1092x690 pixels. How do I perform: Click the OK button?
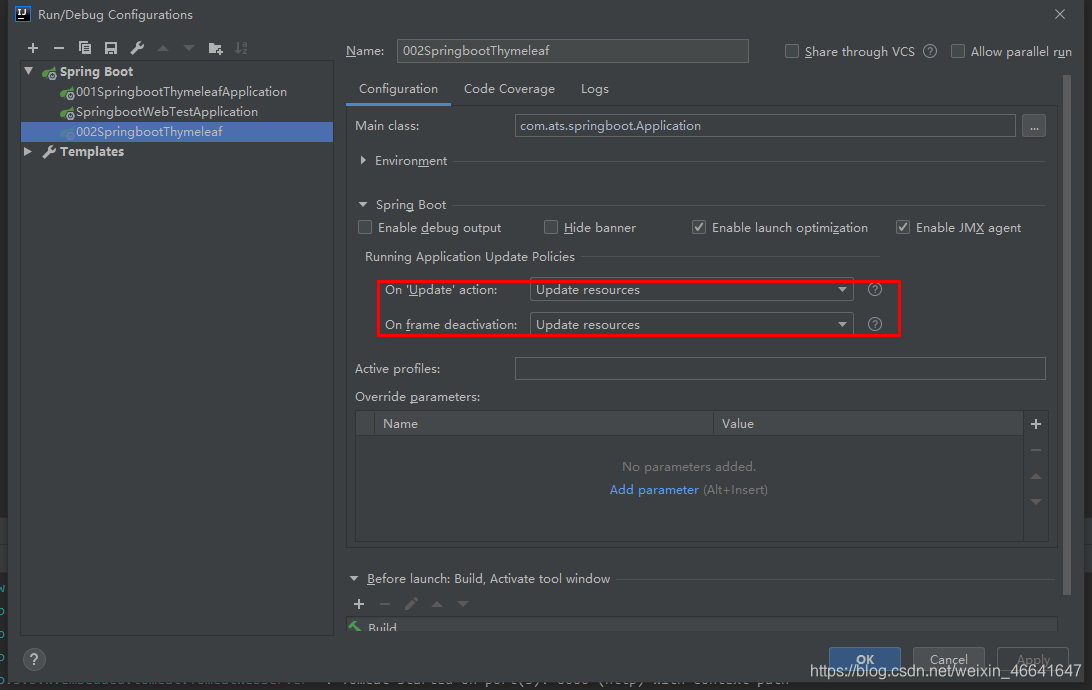[865, 659]
